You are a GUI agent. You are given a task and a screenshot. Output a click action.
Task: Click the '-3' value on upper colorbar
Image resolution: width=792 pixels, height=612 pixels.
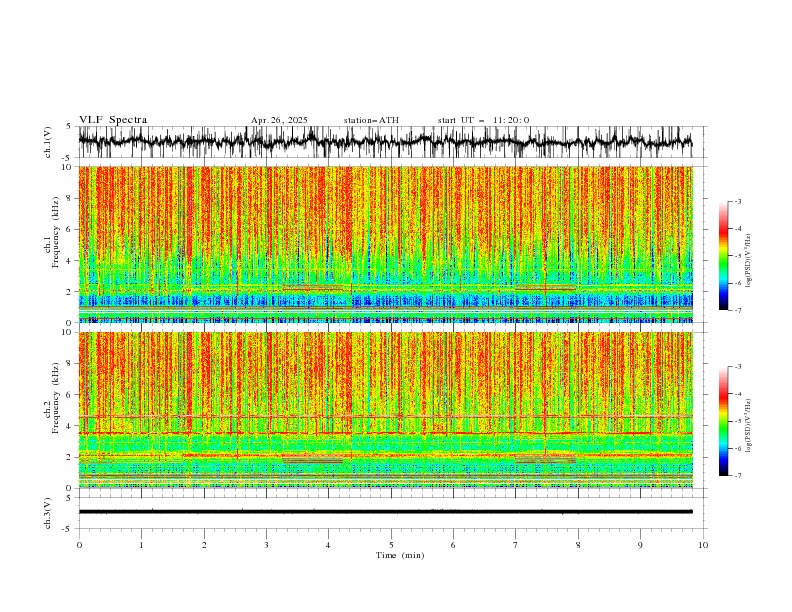(x=737, y=201)
